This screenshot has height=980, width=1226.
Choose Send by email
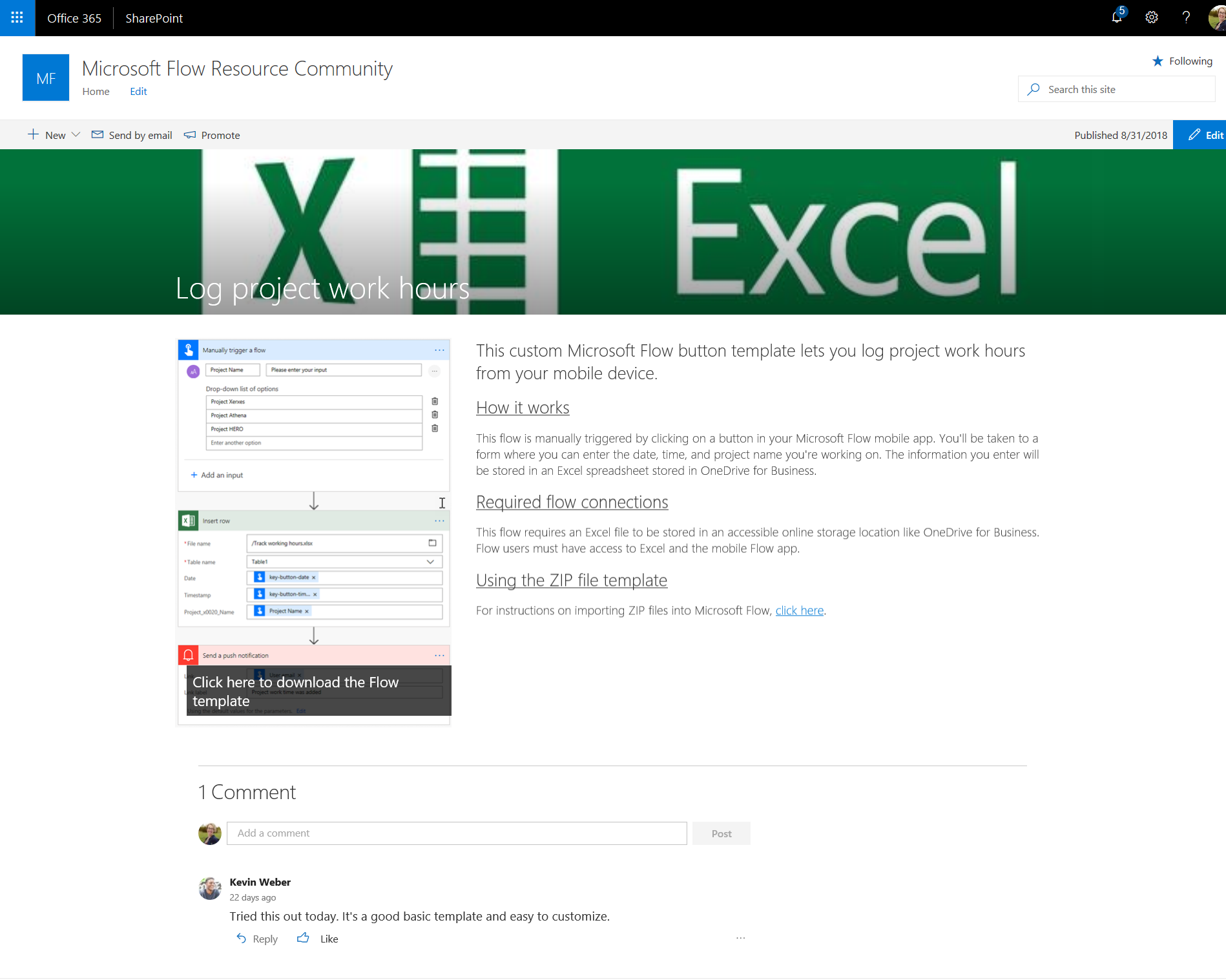[132, 135]
